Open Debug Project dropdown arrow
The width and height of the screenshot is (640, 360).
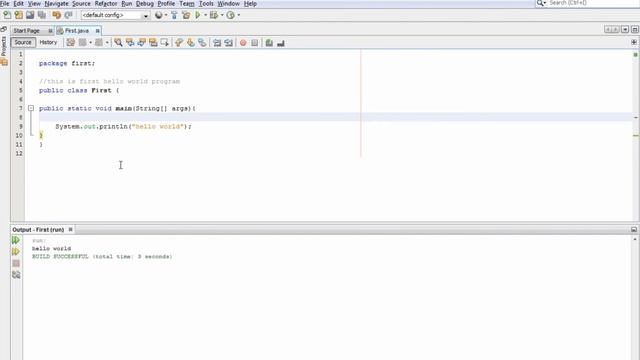pos(222,15)
